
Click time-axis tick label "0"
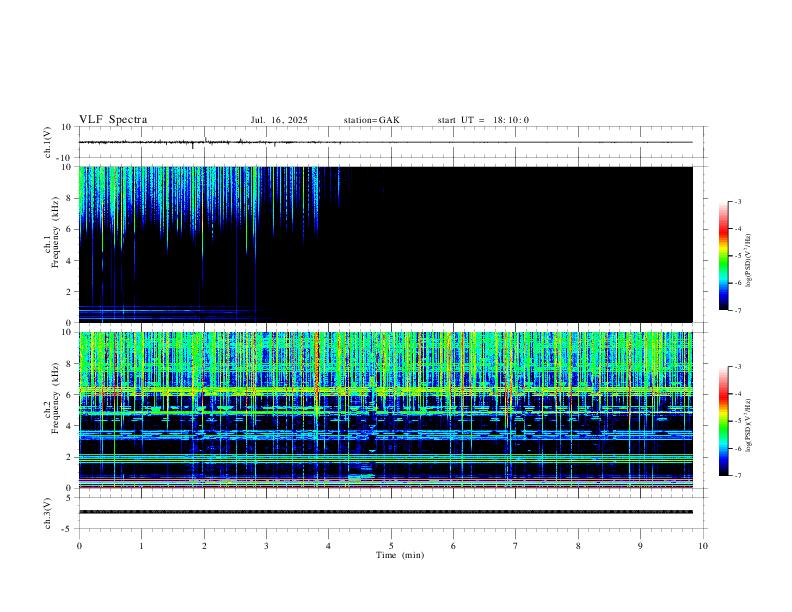coord(79,546)
